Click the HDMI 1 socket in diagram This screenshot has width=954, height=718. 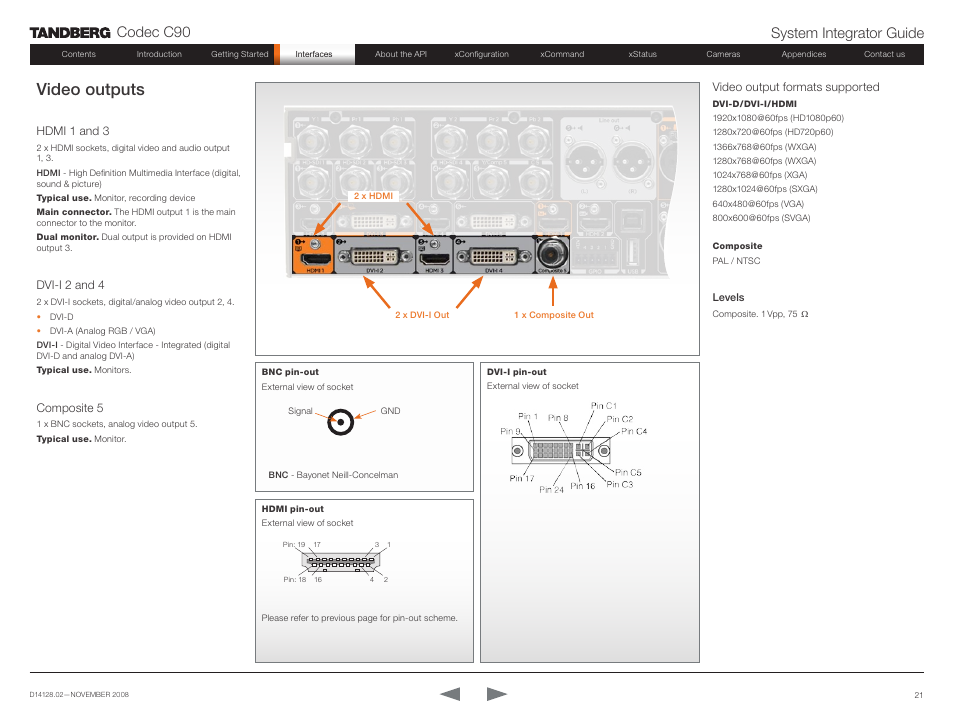tap(313, 255)
